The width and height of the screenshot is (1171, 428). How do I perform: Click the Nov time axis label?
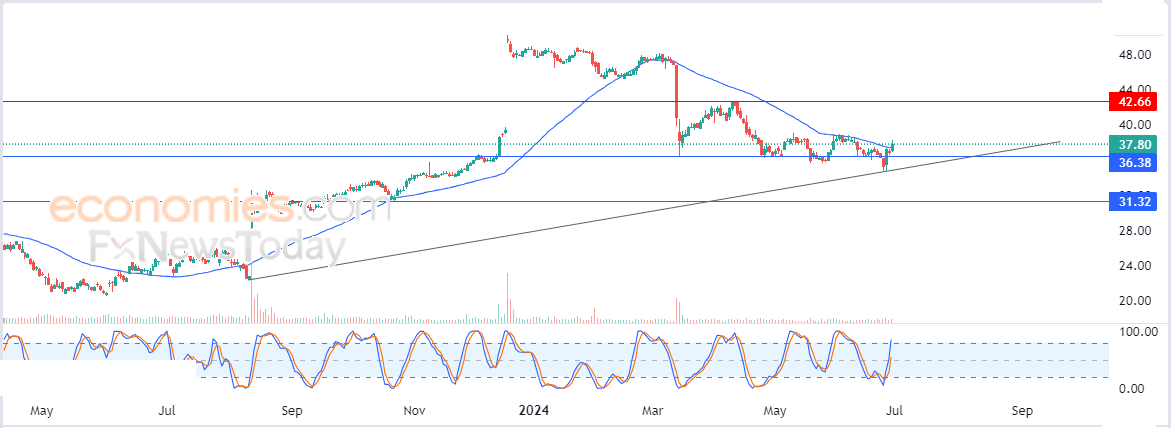414,412
